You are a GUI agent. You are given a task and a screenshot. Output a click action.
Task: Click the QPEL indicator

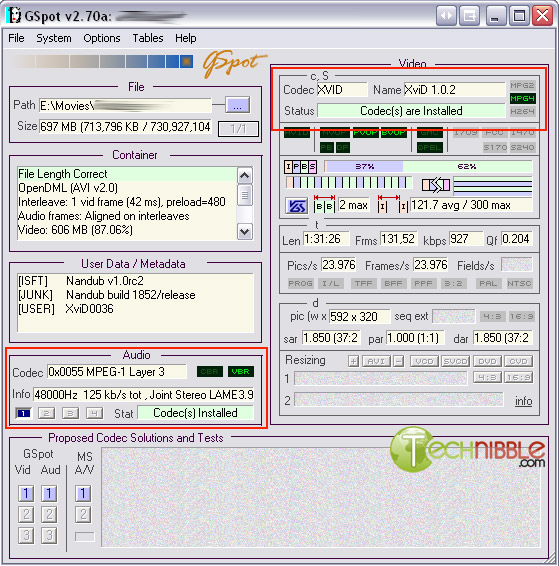pyautogui.click(x=430, y=147)
